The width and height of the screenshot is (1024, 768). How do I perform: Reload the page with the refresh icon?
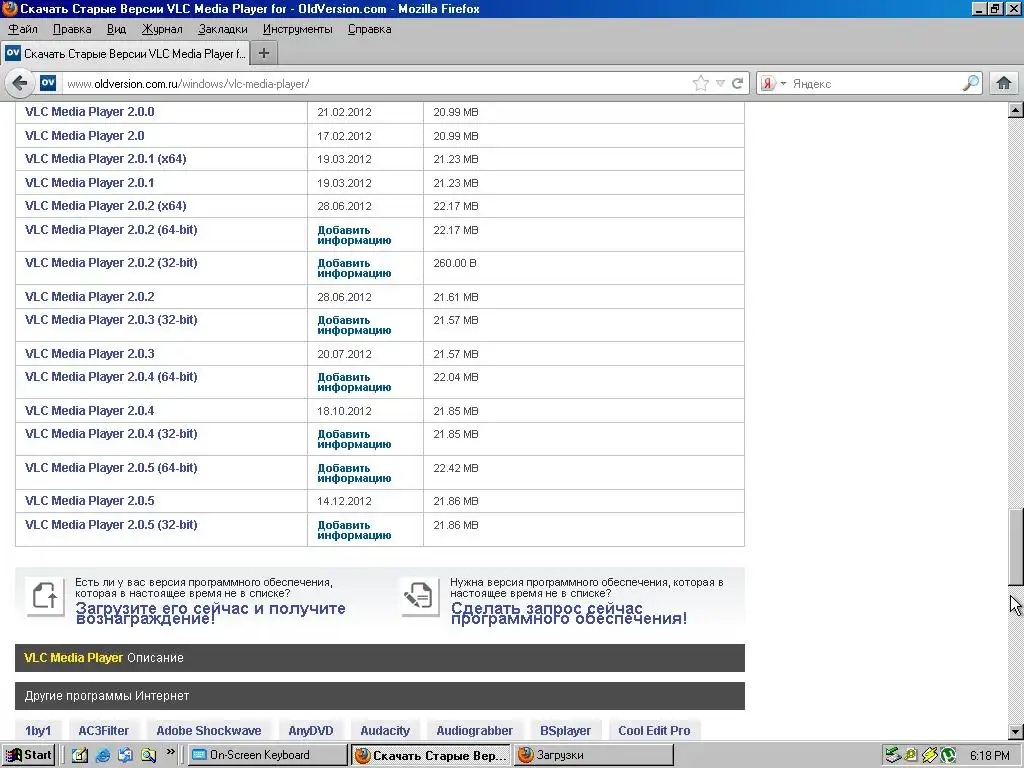737,83
